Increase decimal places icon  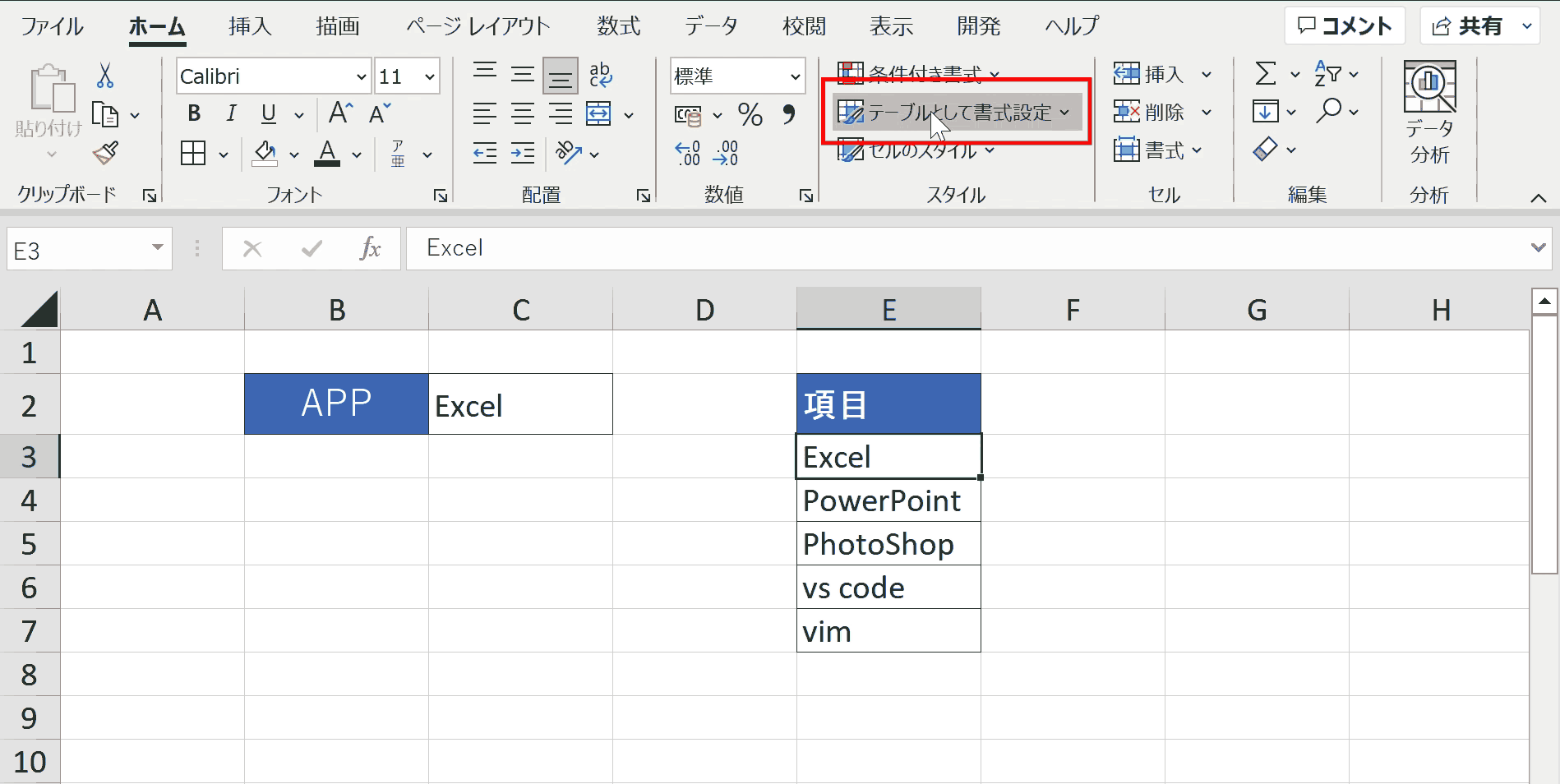tap(688, 153)
